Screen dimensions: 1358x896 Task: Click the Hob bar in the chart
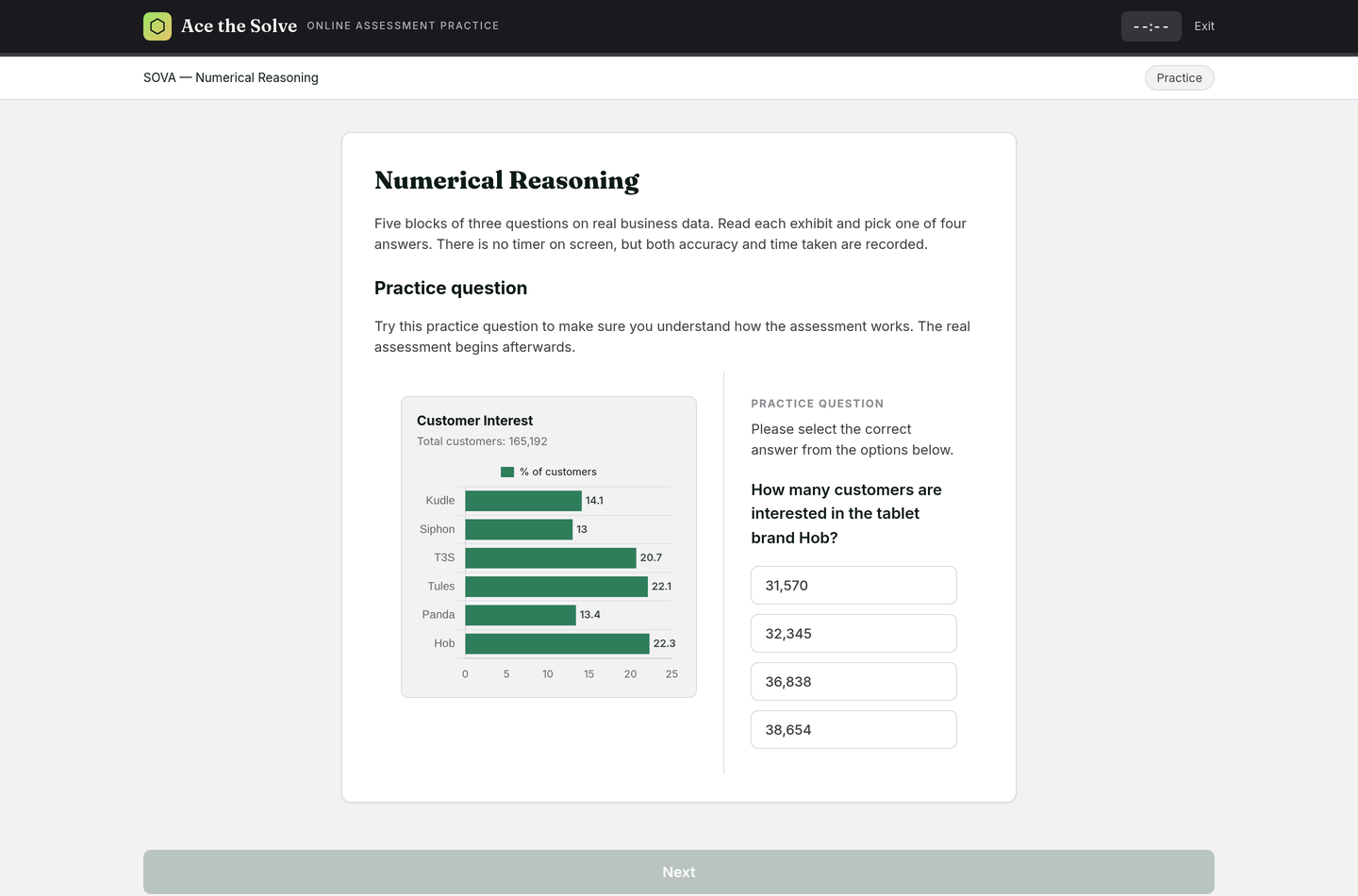557,643
